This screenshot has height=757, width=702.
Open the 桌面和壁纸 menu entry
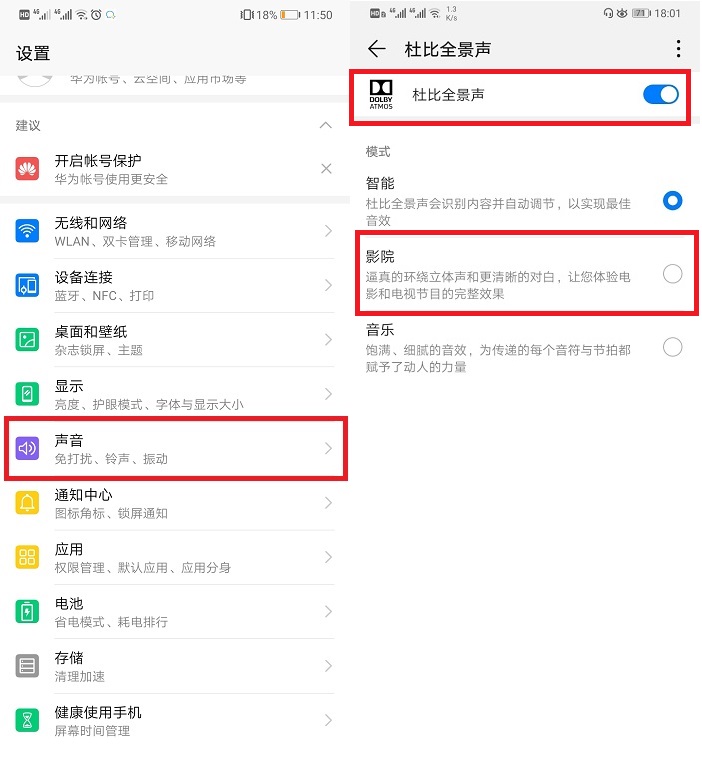click(175, 340)
